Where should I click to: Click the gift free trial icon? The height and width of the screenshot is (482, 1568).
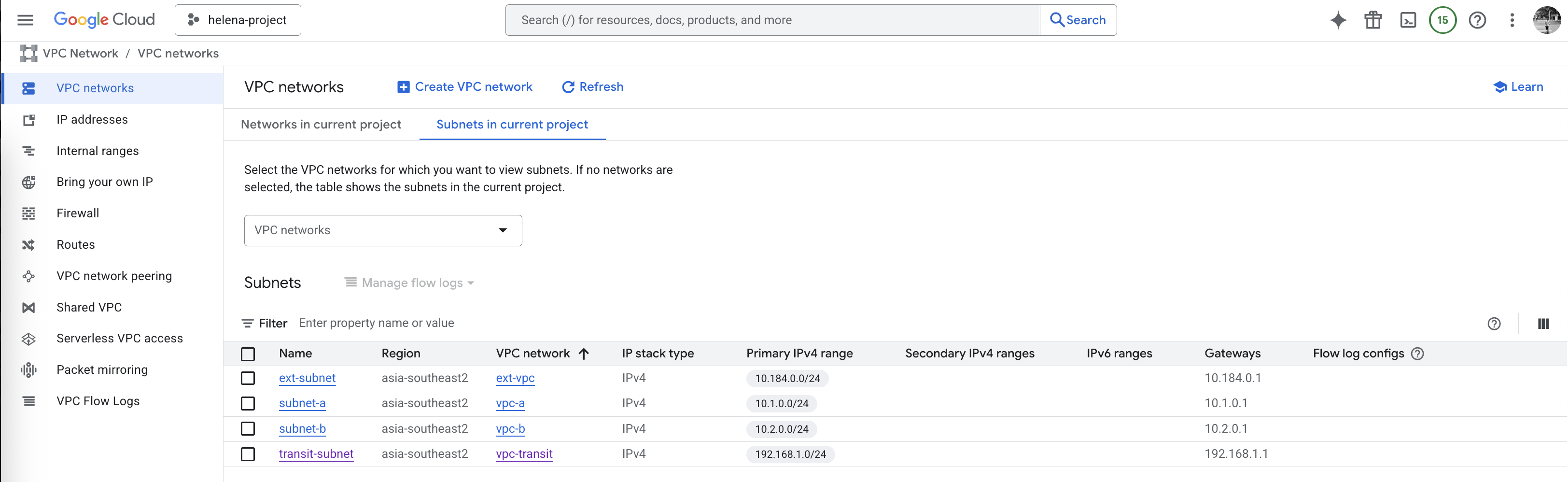tap(1372, 20)
